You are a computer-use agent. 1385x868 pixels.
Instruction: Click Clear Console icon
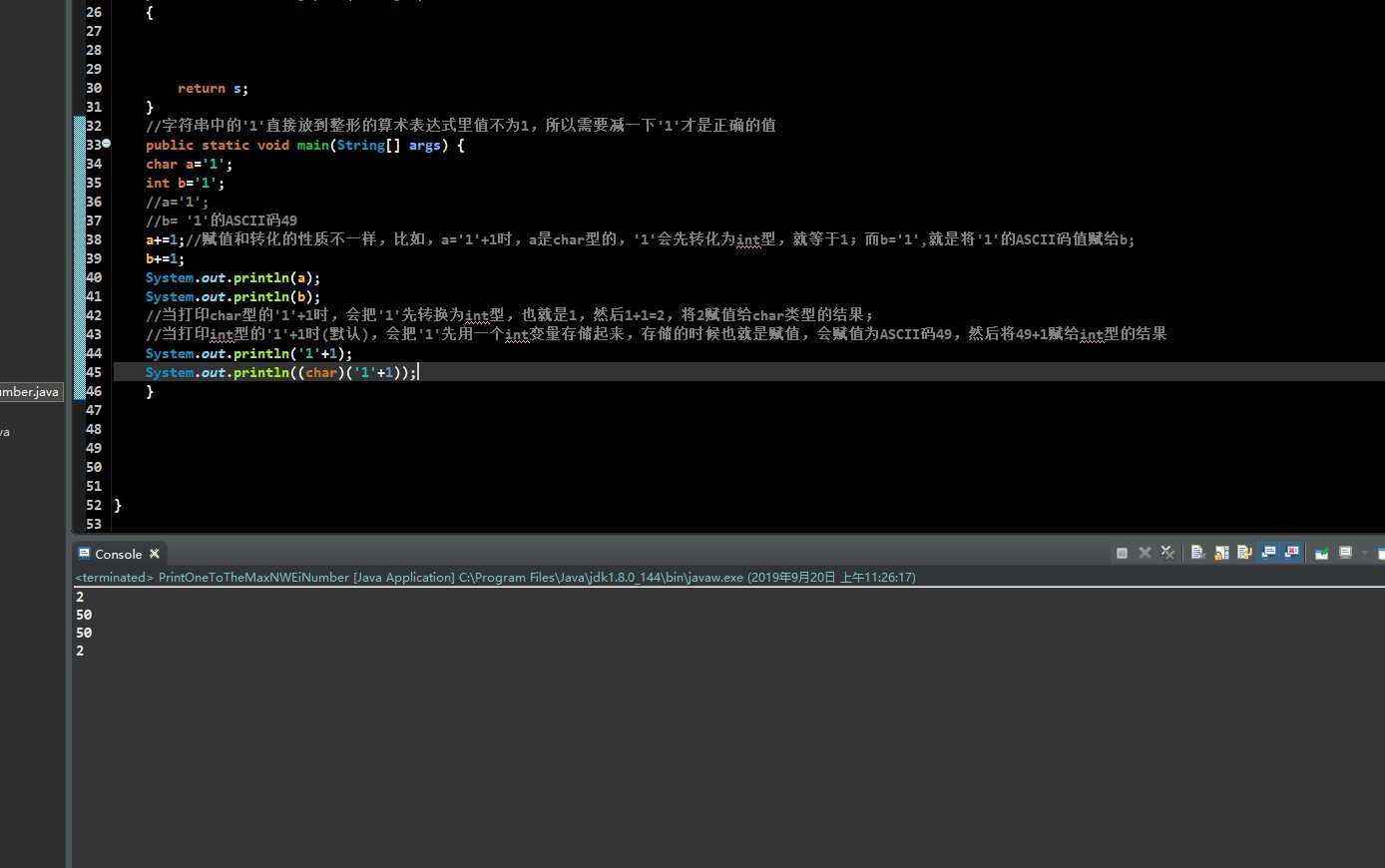tap(1197, 553)
